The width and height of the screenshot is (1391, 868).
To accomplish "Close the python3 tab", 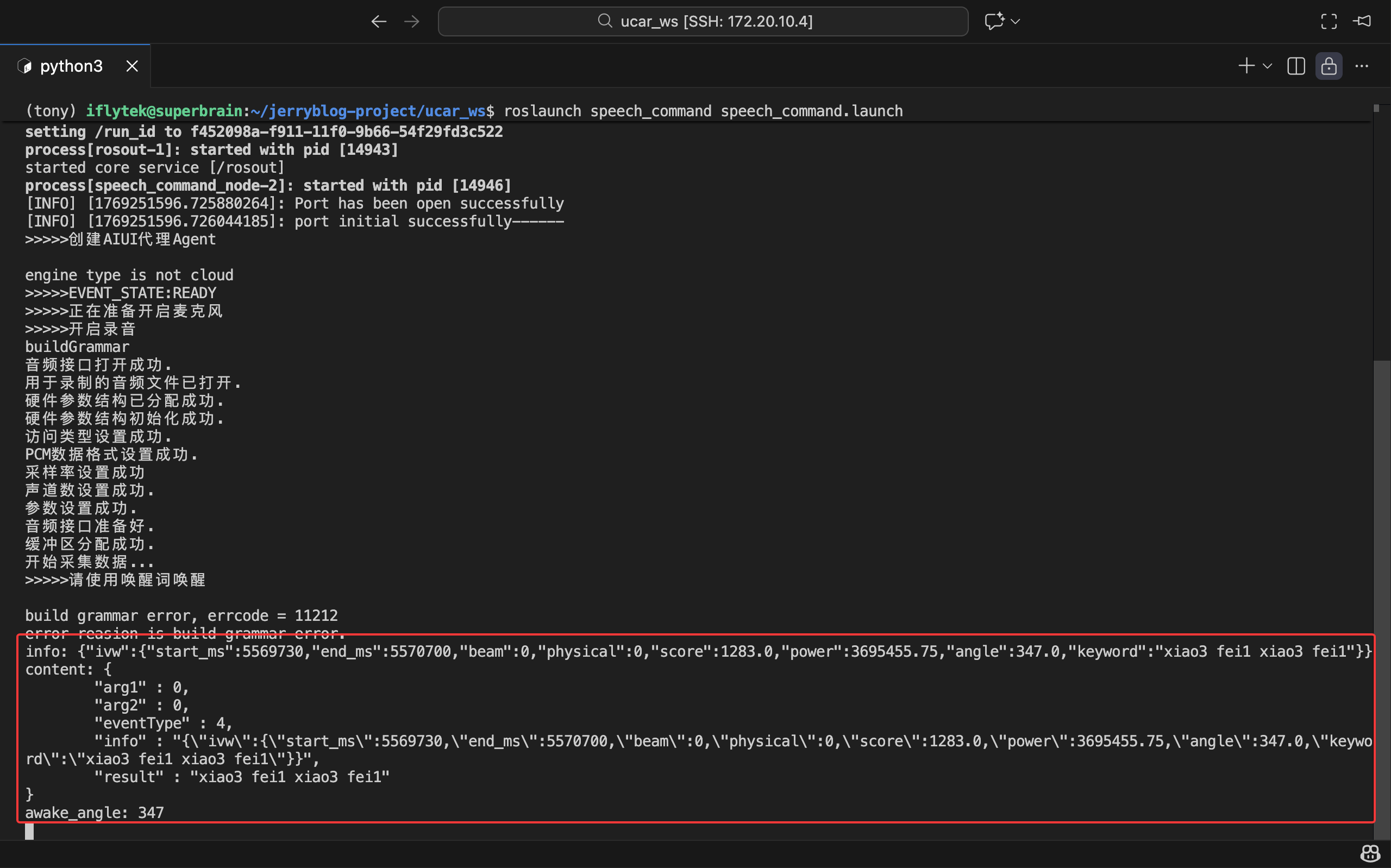I will [132, 66].
